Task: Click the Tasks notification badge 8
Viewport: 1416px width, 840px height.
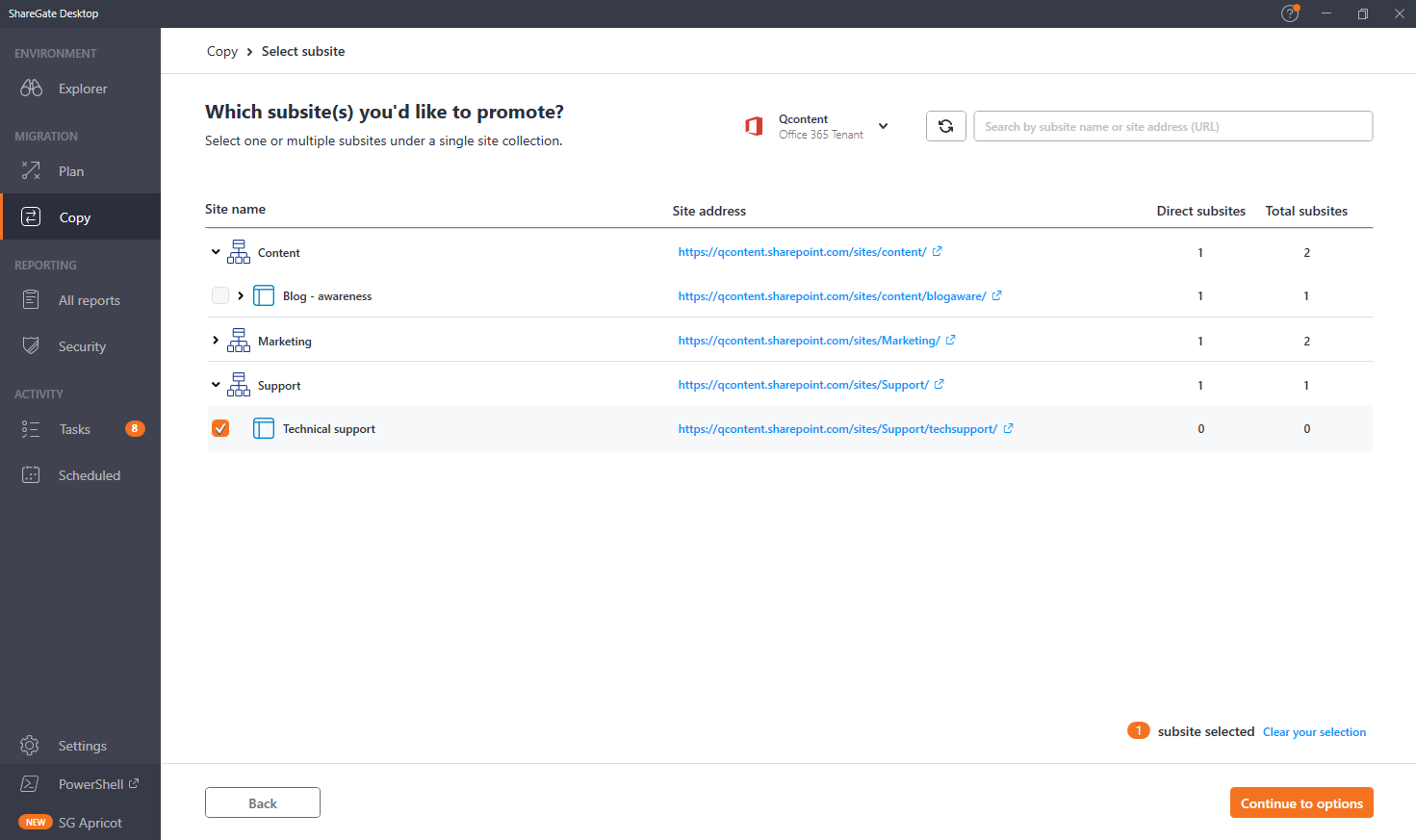Action: coord(135,428)
